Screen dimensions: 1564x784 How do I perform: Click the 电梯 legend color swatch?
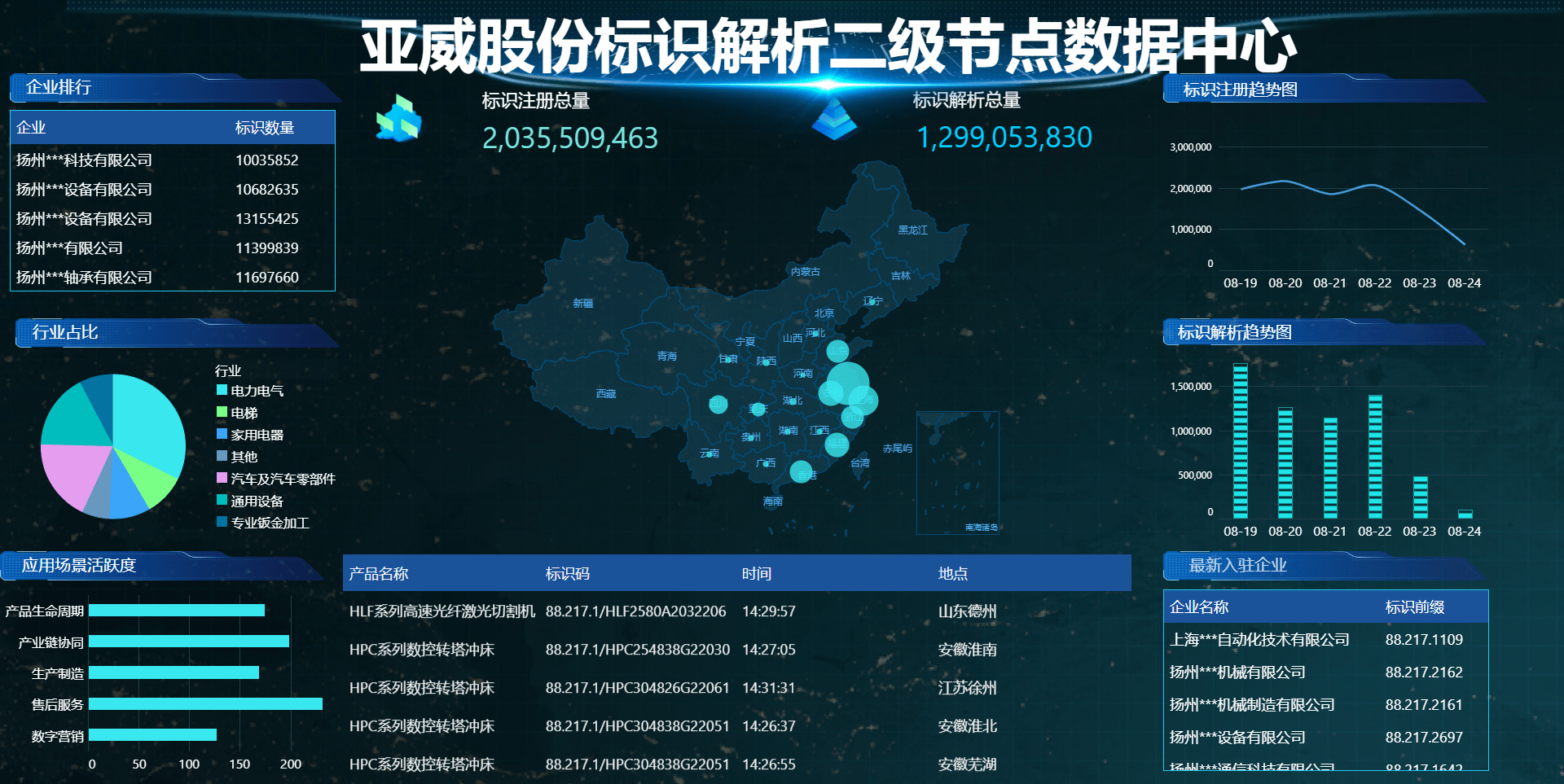(222, 412)
